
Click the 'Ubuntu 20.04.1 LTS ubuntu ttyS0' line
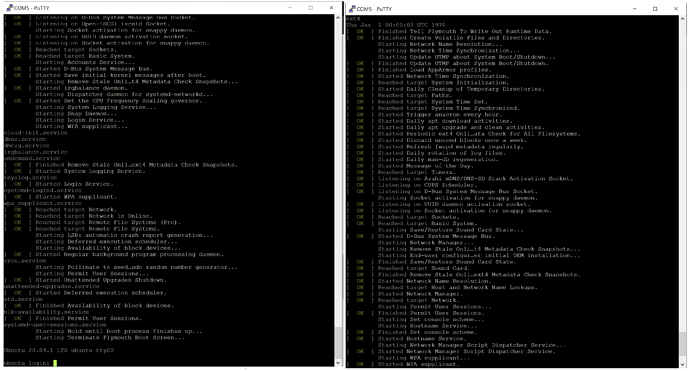click(59, 350)
